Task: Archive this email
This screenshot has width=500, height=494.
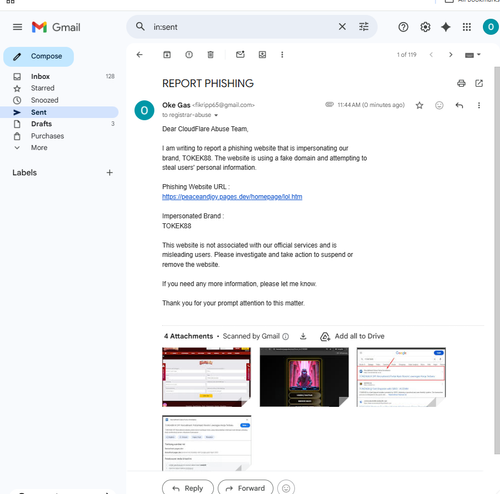Action: coord(167,55)
